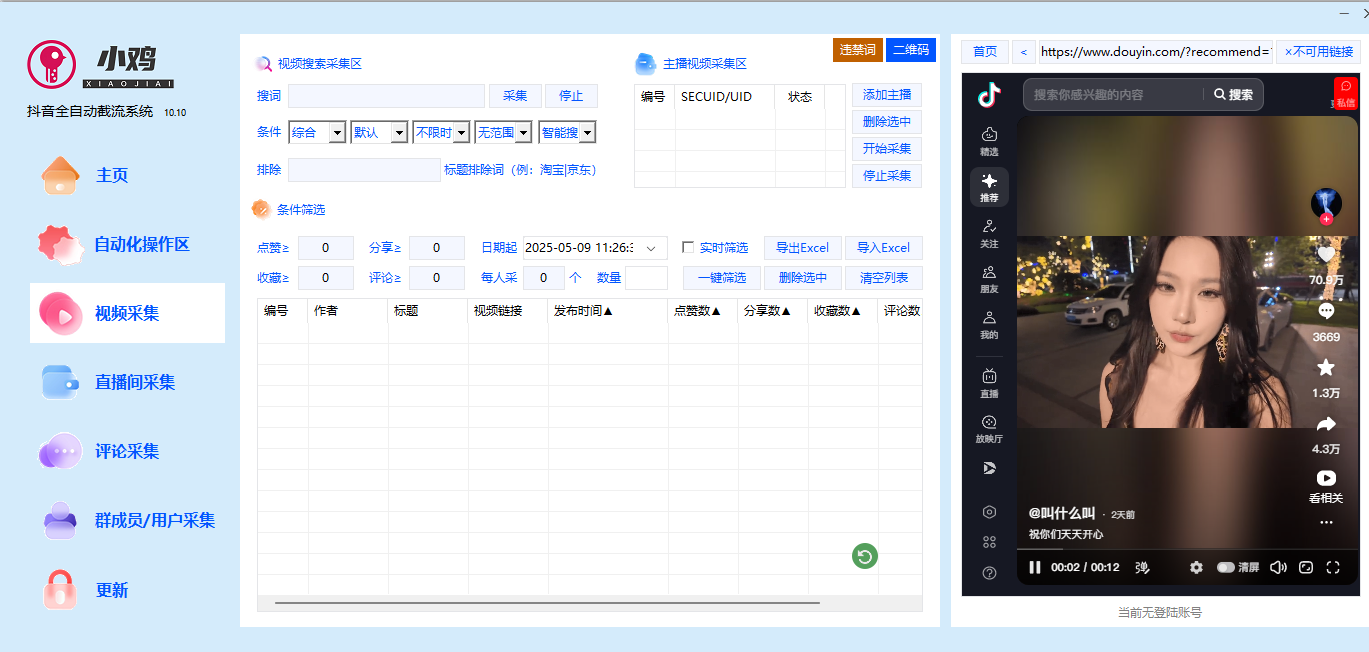Enable the 实时筛选 checkbox
This screenshot has height=652, width=1369.
[686, 247]
